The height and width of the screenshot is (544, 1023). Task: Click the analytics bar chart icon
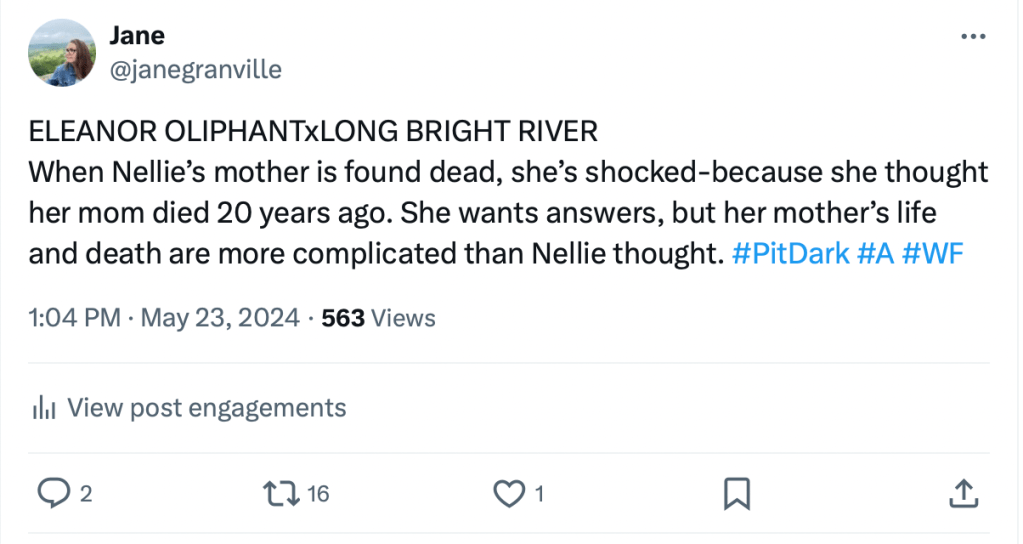tap(44, 408)
